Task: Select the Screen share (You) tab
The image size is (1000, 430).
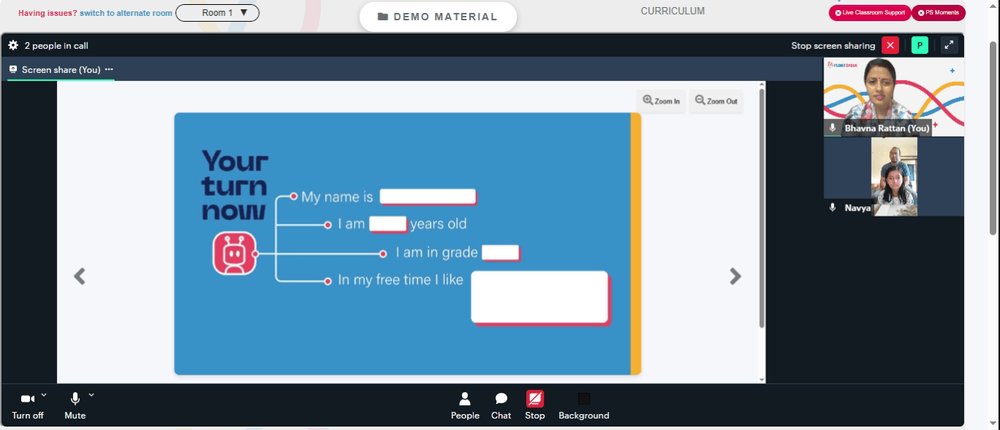Action: (61, 70)
